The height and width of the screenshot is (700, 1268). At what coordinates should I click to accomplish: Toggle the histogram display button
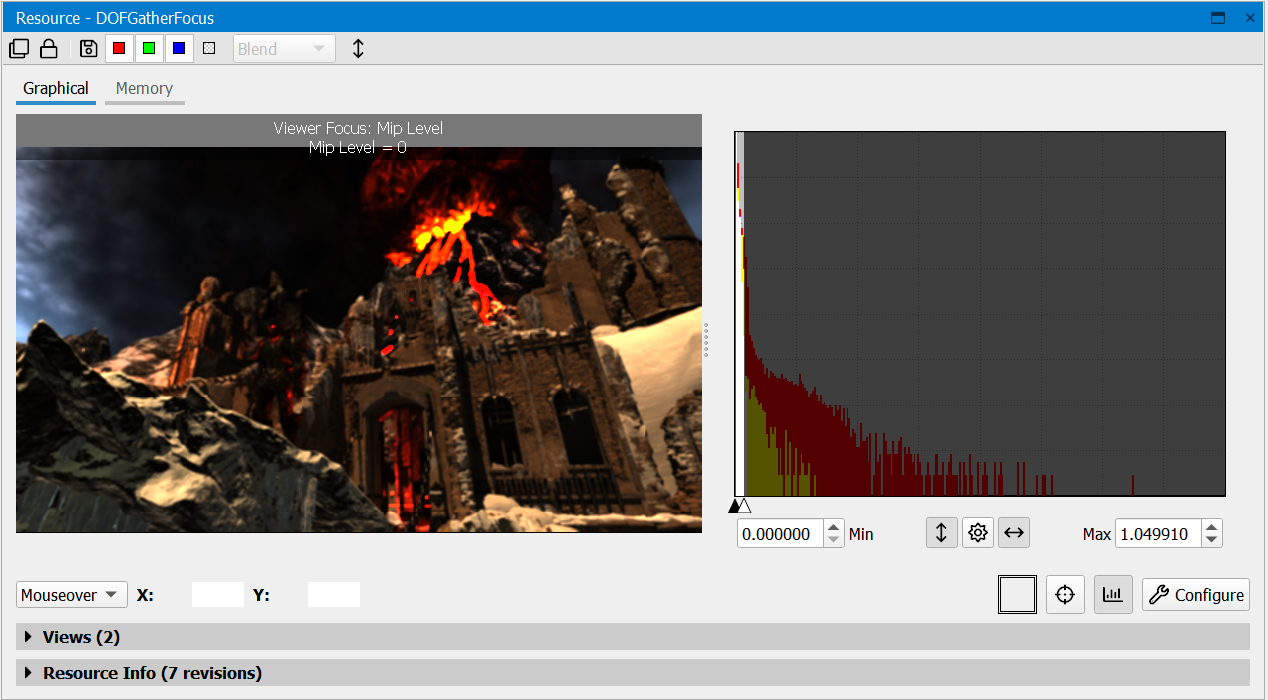[1113, 594]
